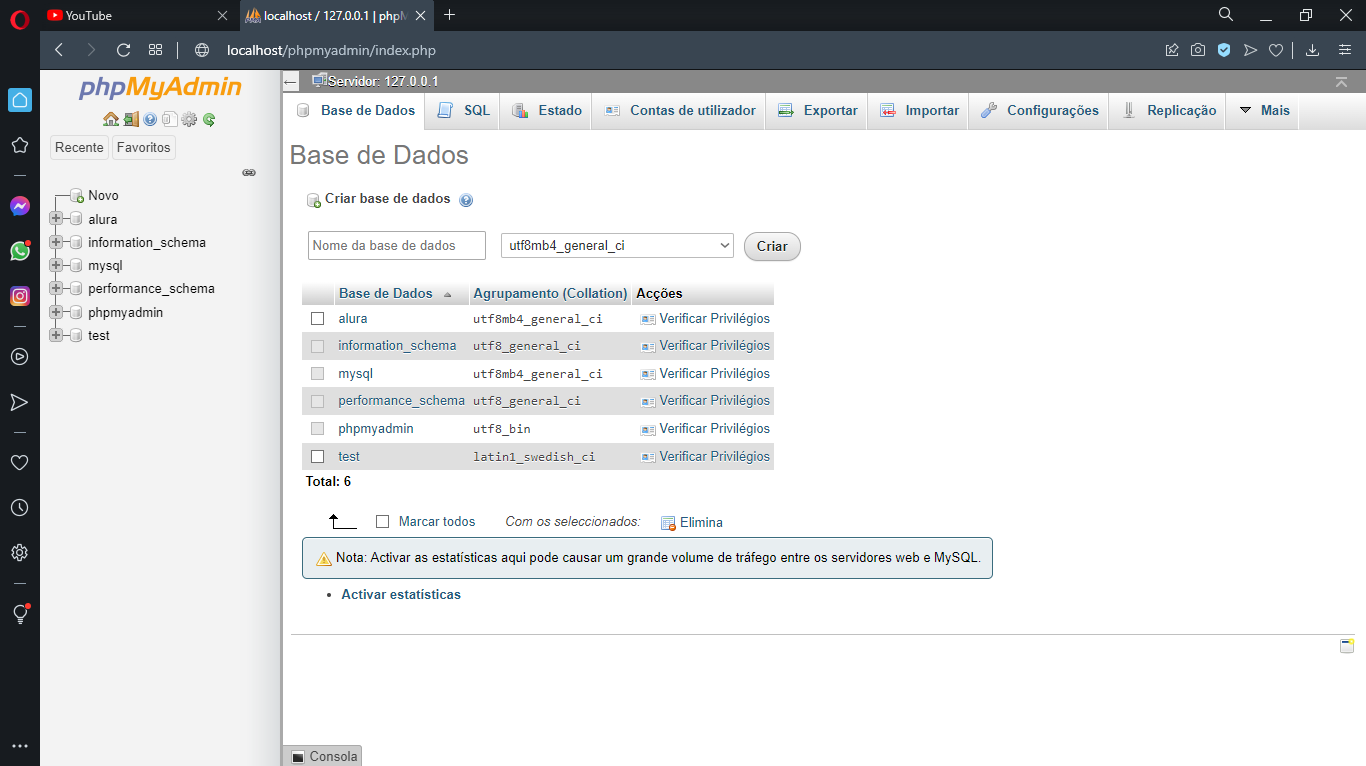Open the collation dropdown utf8mb4_general_ci
The image size is (1366, 766).
tap(617, 245)
